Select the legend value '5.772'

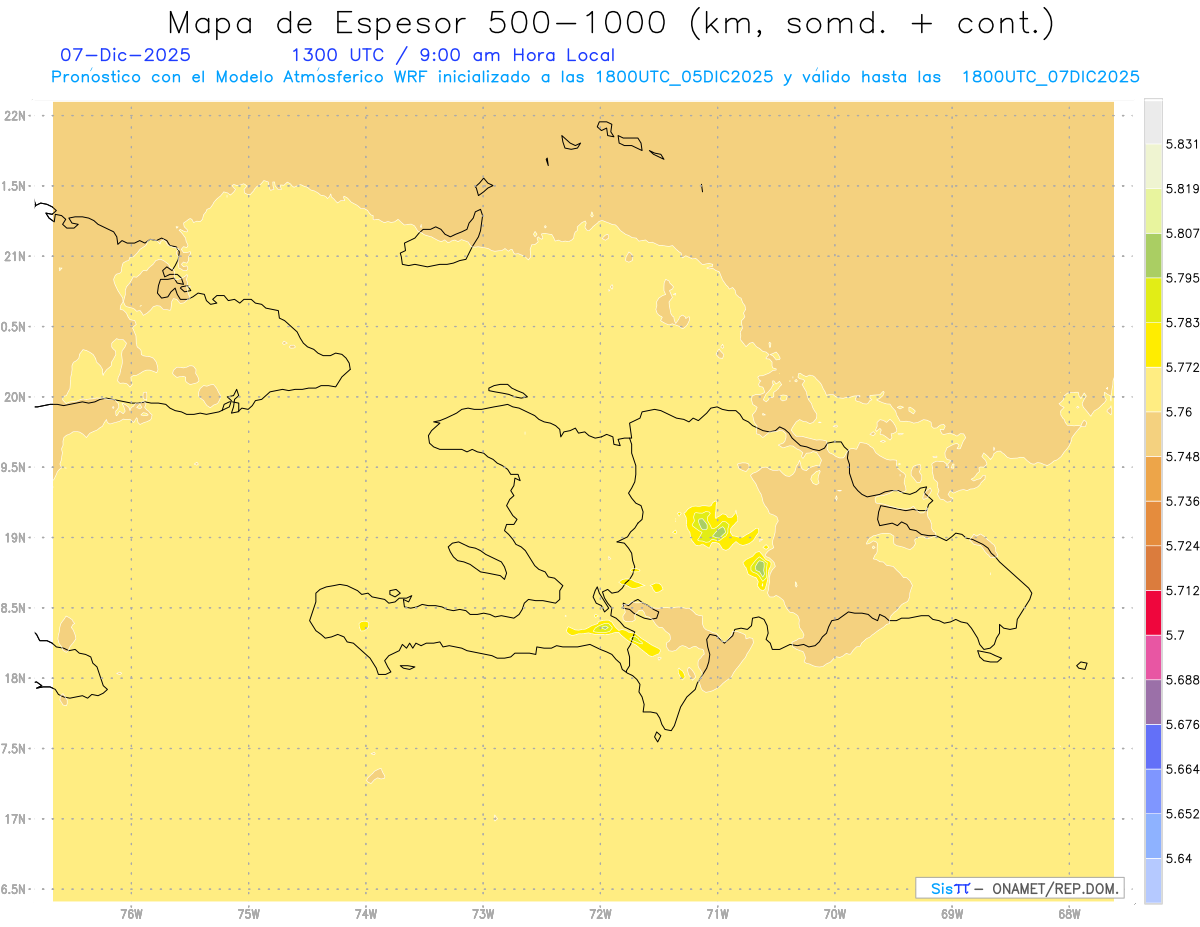click(x=1183, y=367)
